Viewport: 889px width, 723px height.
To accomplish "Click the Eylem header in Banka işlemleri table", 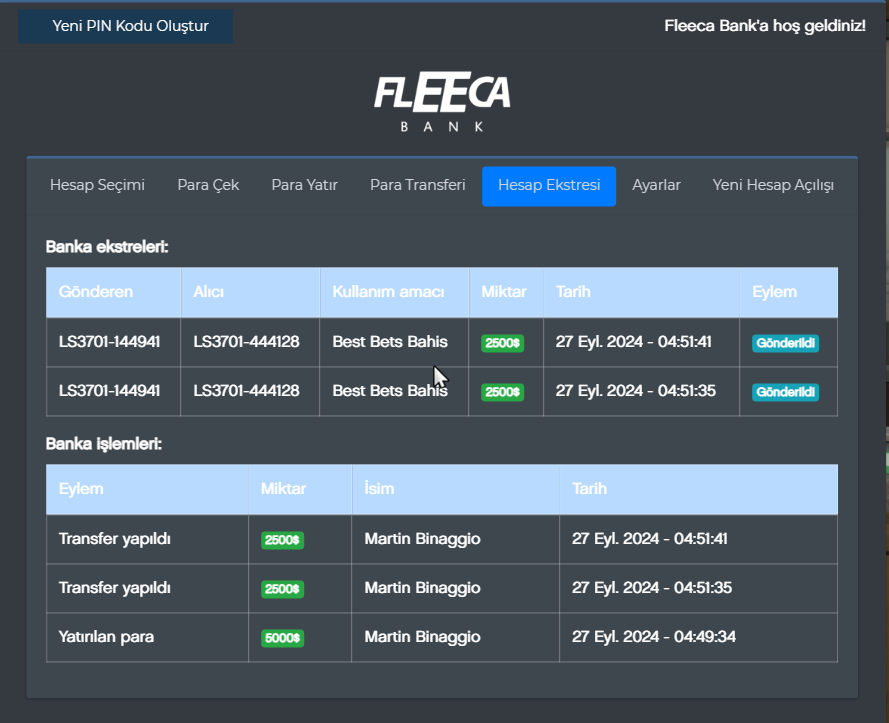I will click(81, 489).
